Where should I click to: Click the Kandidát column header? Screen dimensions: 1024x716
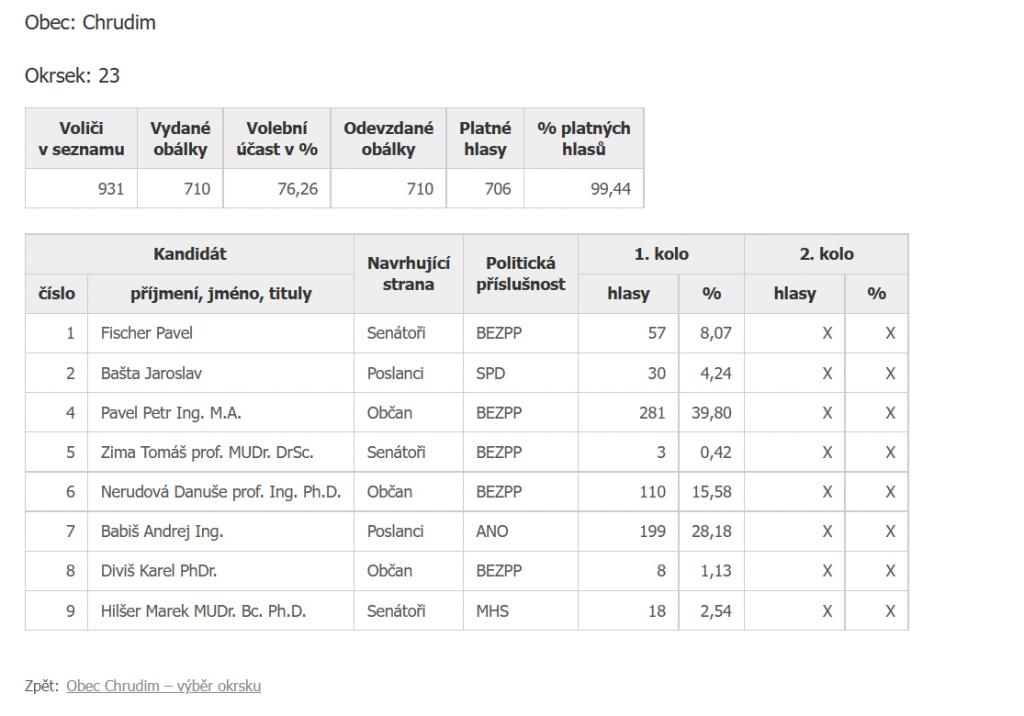tap(189, 254)
